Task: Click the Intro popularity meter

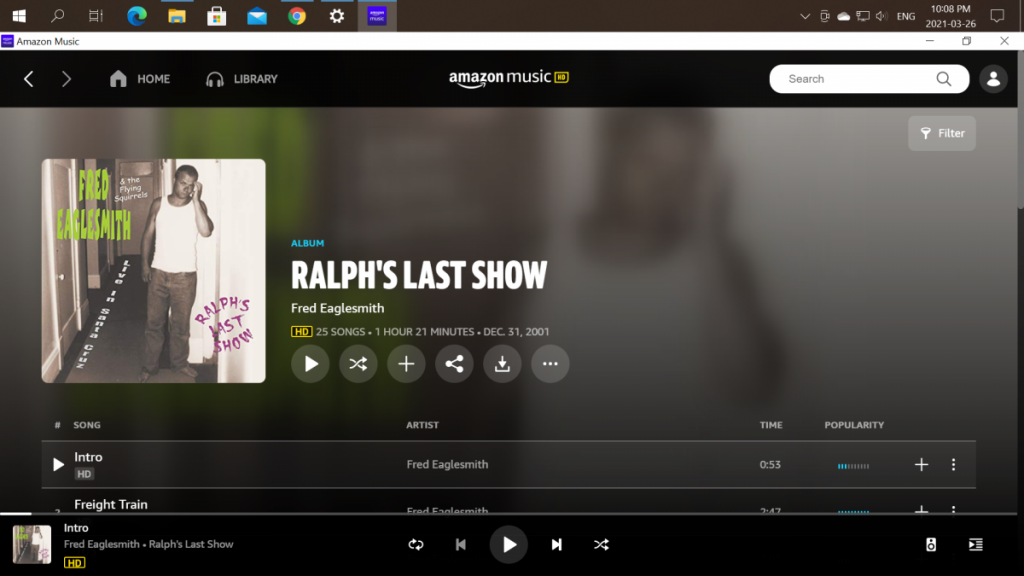Action: coord(854,466)
